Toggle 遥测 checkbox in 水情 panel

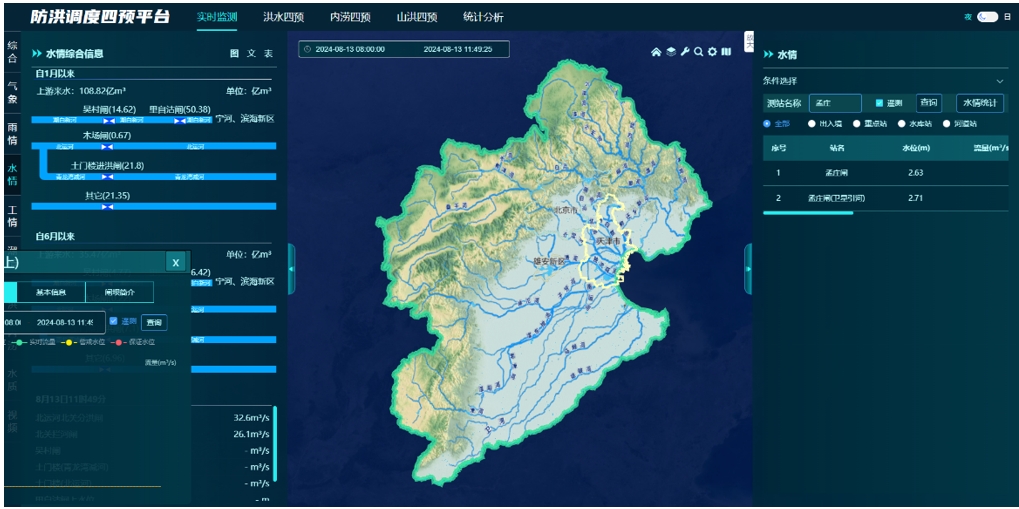(x=879, y=103)
